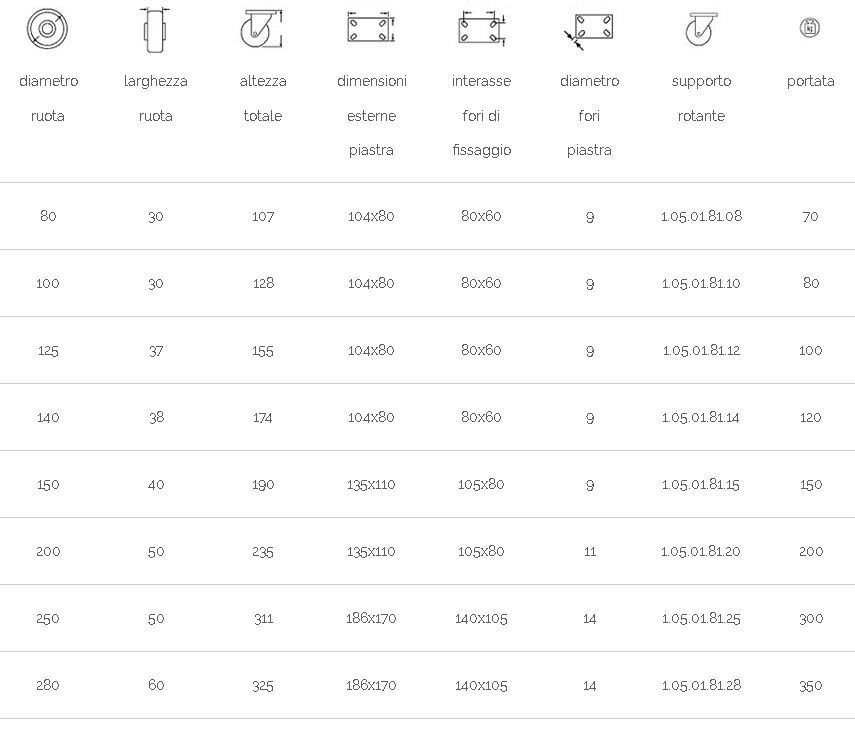Screen dimensions: 855x734
Task: Select product code 1.05.01.81.20
Action: 701,551
